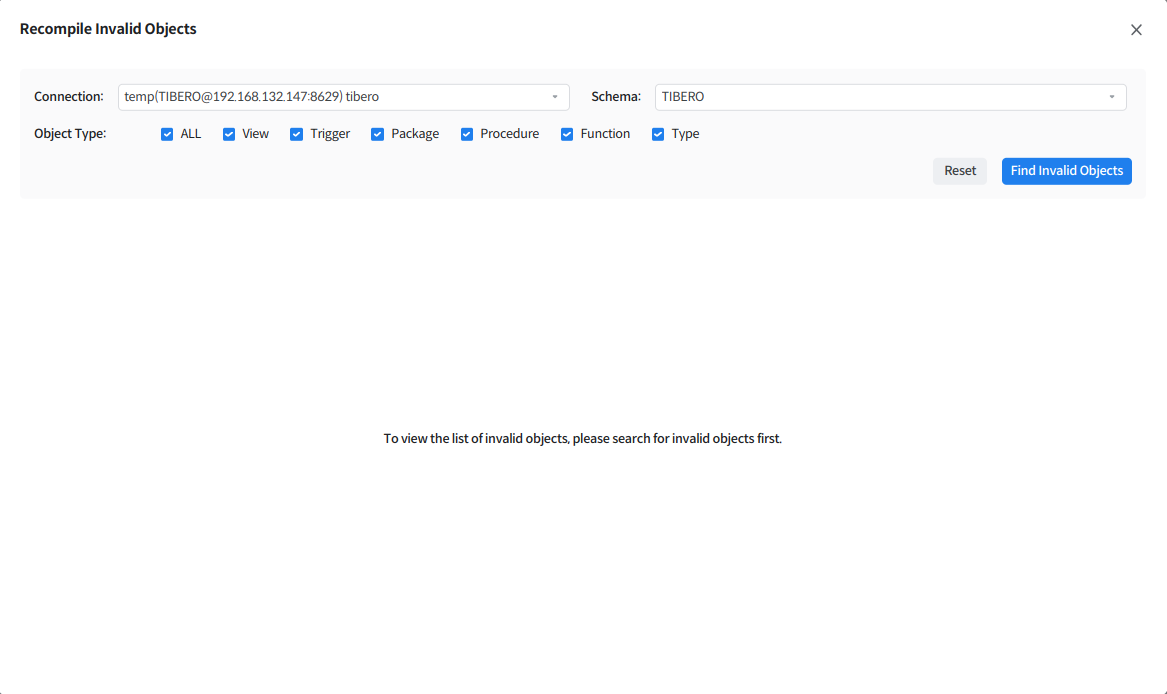Disable the Trigger checkbox
Screen dimensions: 1167x694
click(x=297, y=134)
